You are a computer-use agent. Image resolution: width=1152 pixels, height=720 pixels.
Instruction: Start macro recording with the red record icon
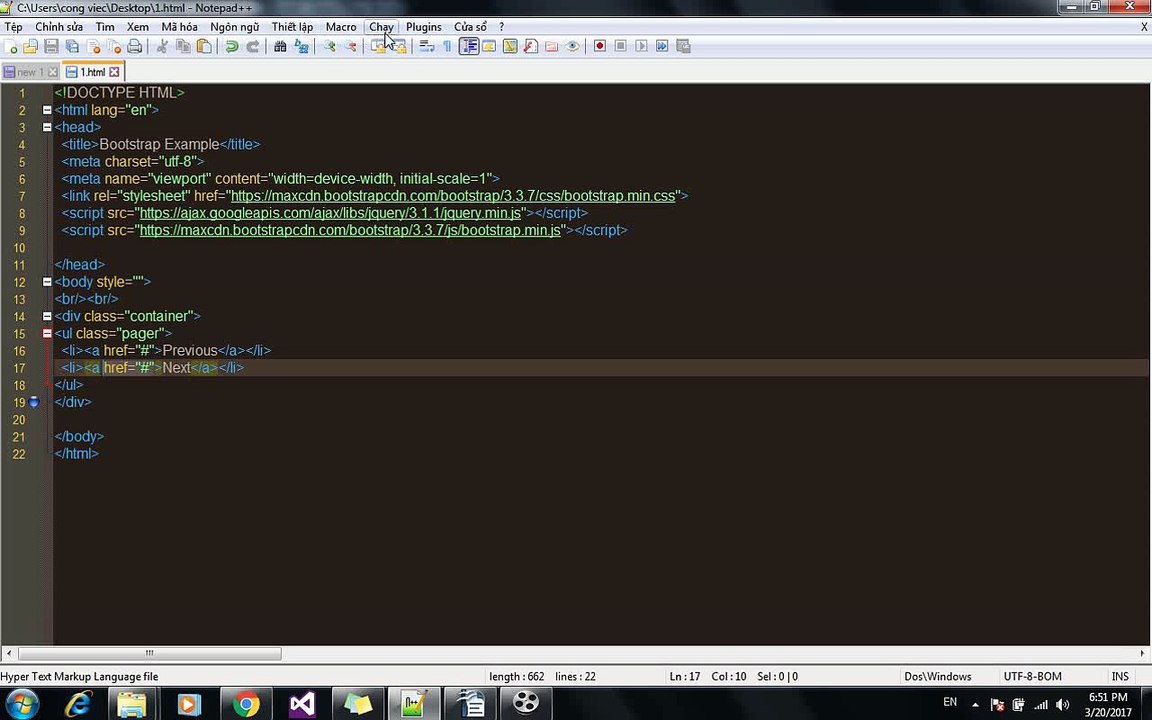tap(600, 46)
